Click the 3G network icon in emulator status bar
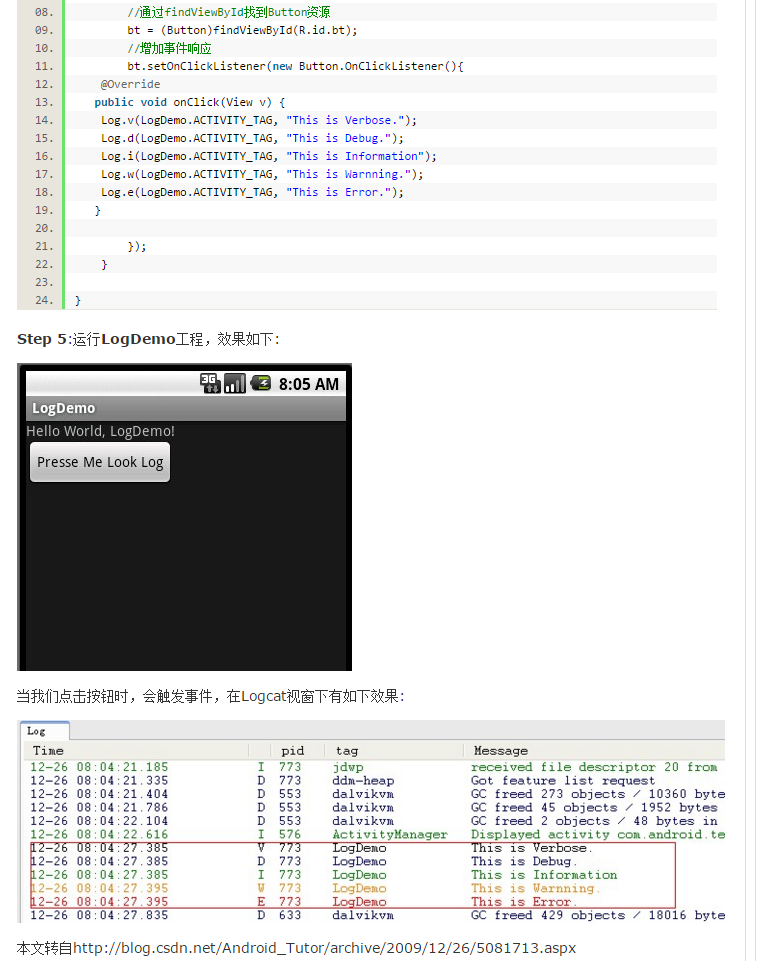768x961 pixels. [x=210, y=384]
